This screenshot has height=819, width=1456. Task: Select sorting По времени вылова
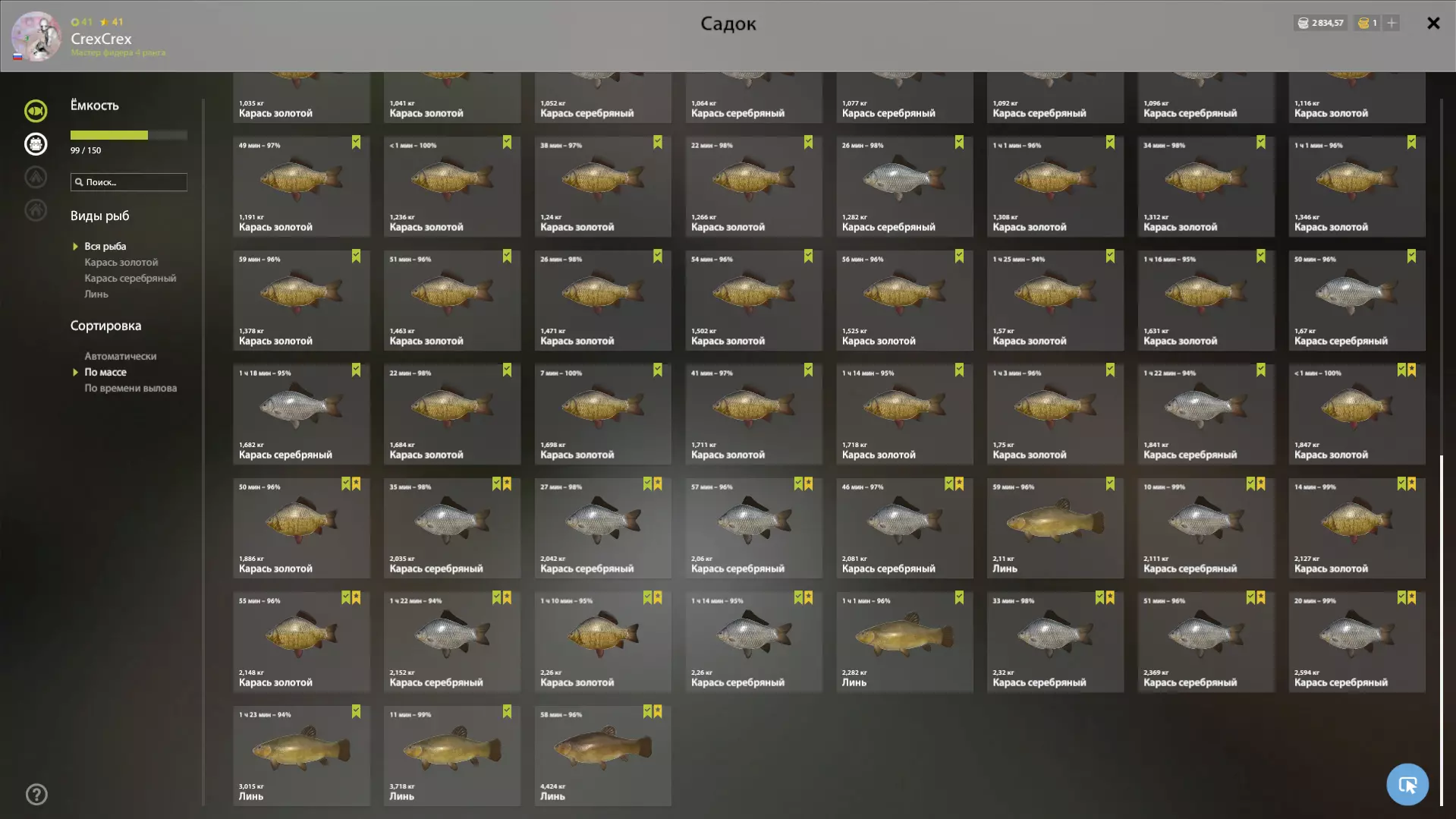tap(131, 388)
